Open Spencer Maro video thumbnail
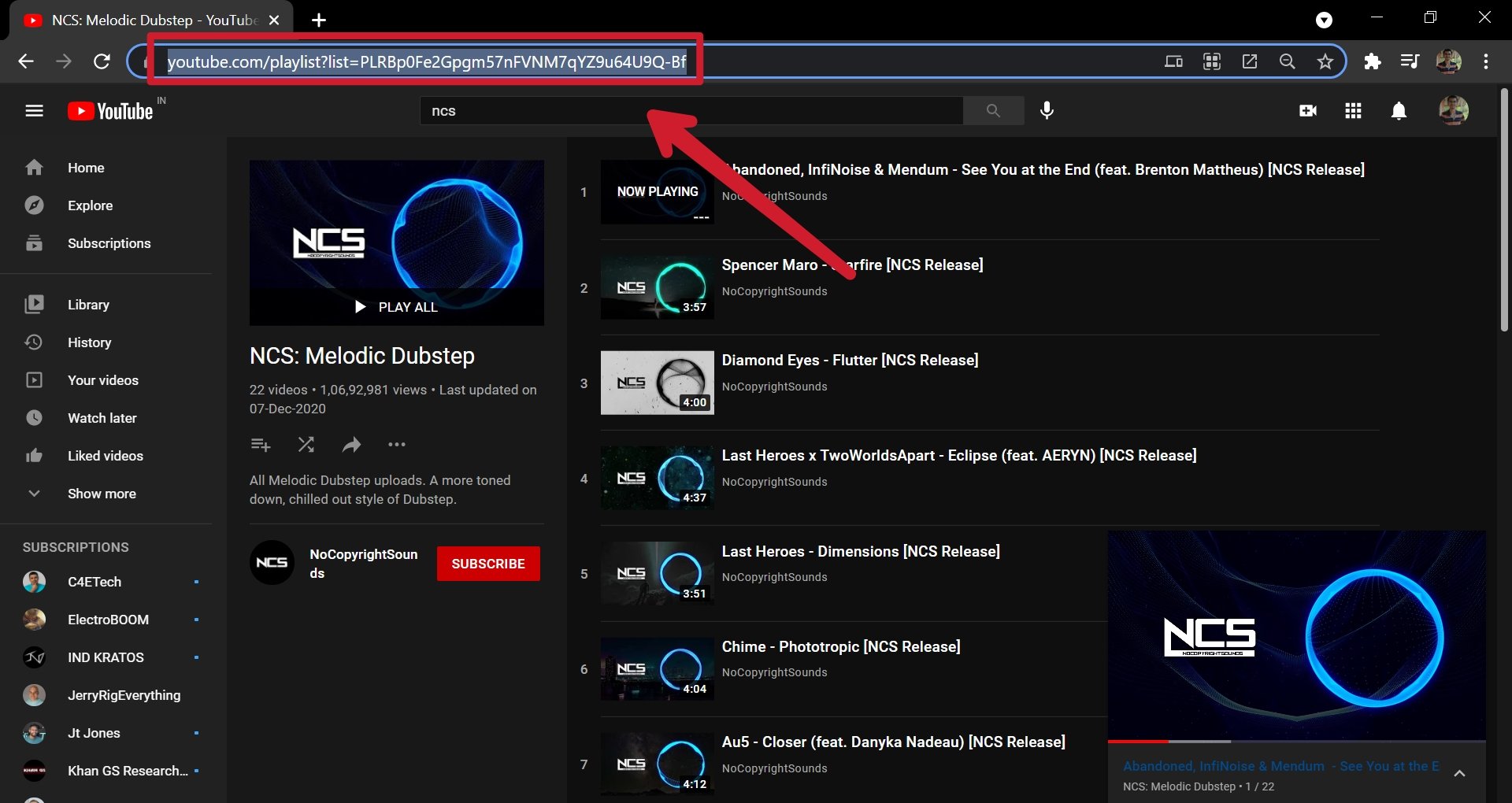The width and height of the screenshot is (1512, 803). pyautogui.click(x=658, y=287)
